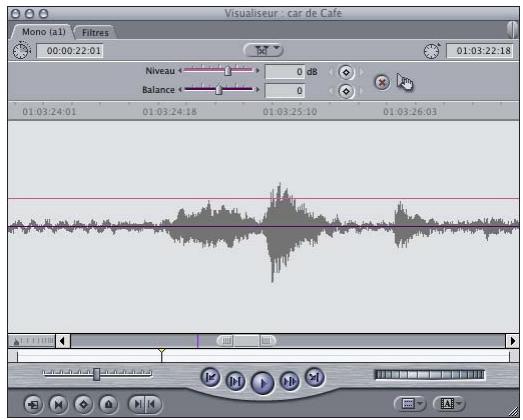Screen dimensions: 523x420
Task: Click the left handle of zoom scrollbar thumb
Action: tap(226, 341)
